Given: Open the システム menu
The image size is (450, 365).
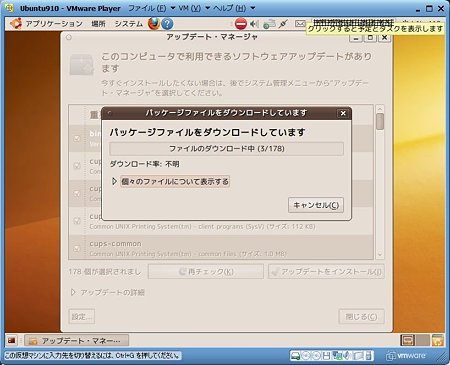Looking at the screenshot, I should point(128,24).
